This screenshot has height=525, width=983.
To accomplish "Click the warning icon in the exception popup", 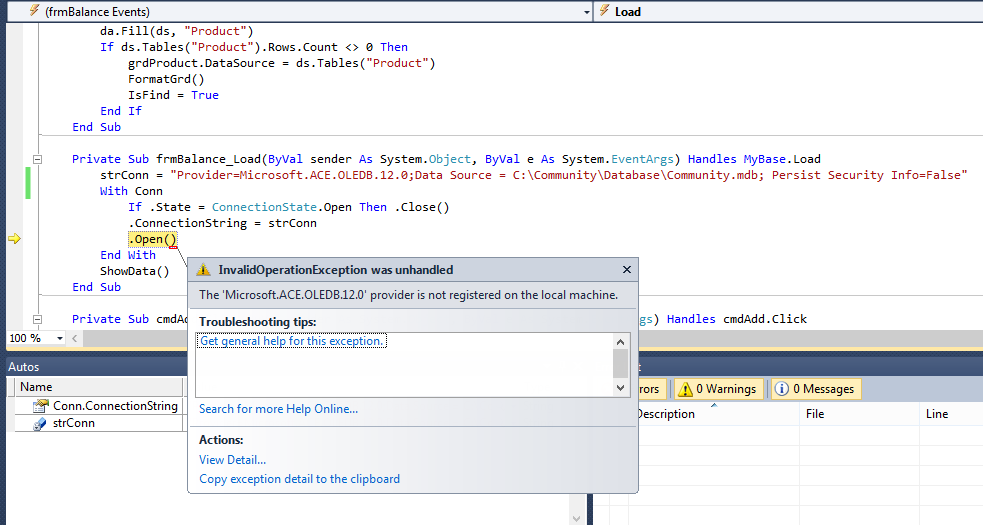I will tap(204, 270).
